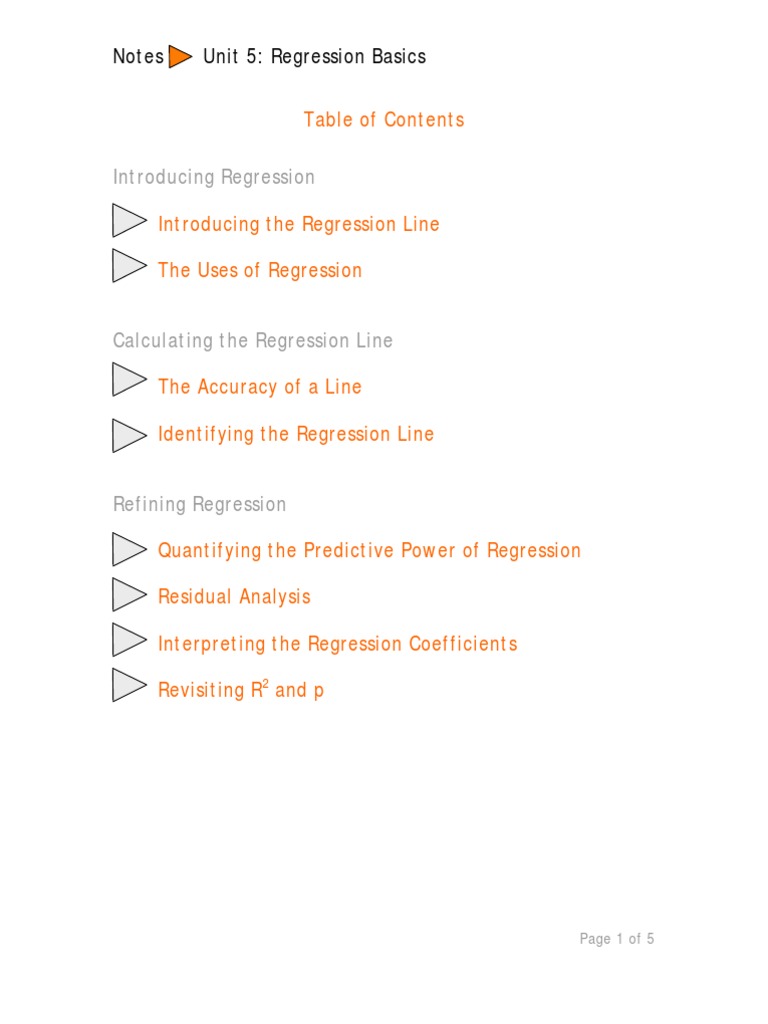Click the arrow icon before Residual Analysis

[128, 594]
